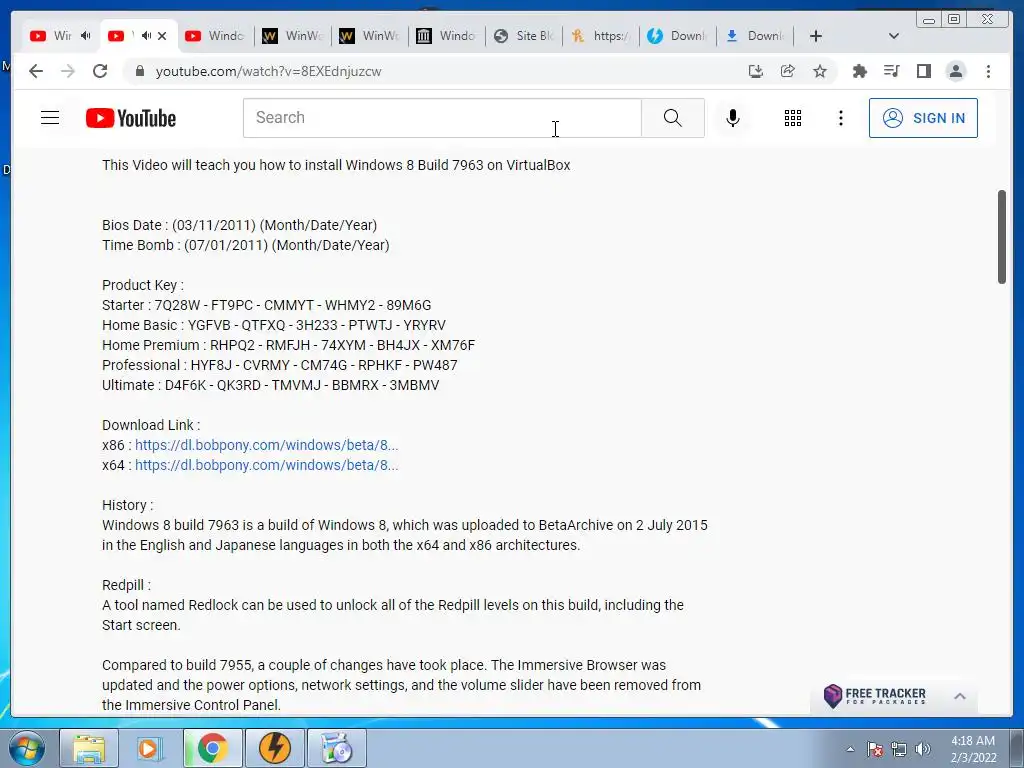Click the volume speaker tray icon
This screenshot has height=768, width=1024.
[923, 749]
